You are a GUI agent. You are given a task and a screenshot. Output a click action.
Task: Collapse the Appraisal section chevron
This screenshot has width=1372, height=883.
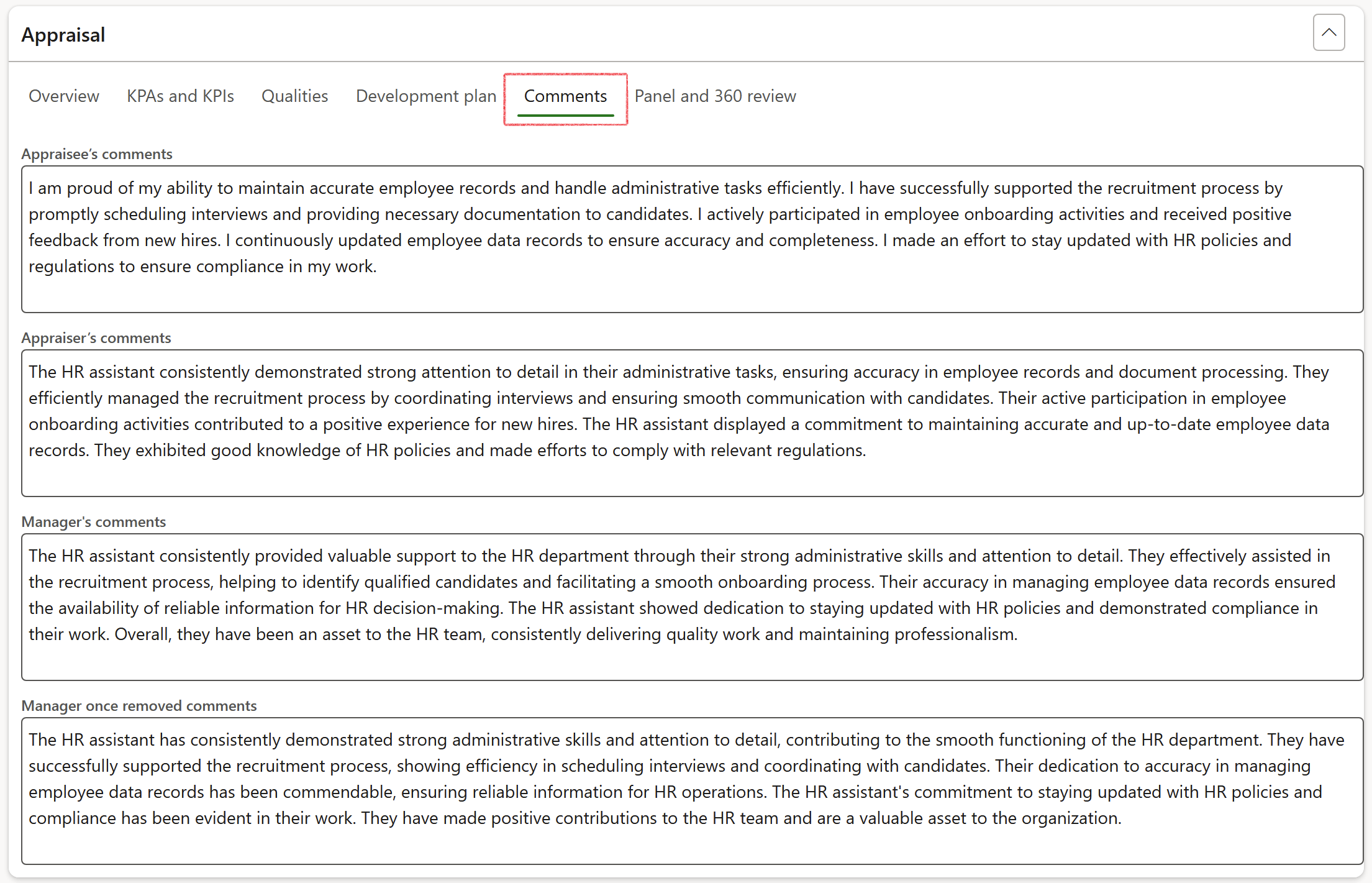[x=1328, y=33]
